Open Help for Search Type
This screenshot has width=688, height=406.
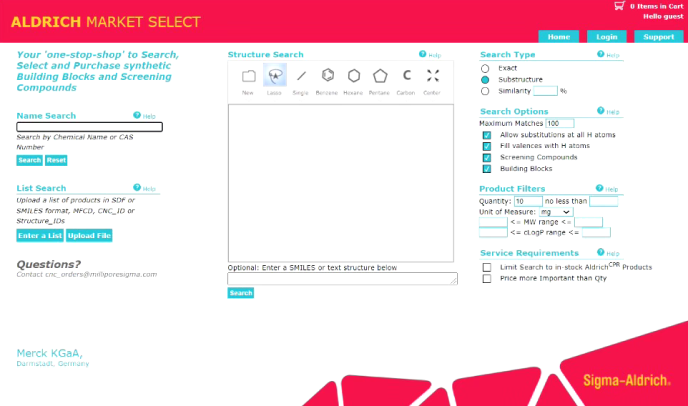[x=608, y=54]
